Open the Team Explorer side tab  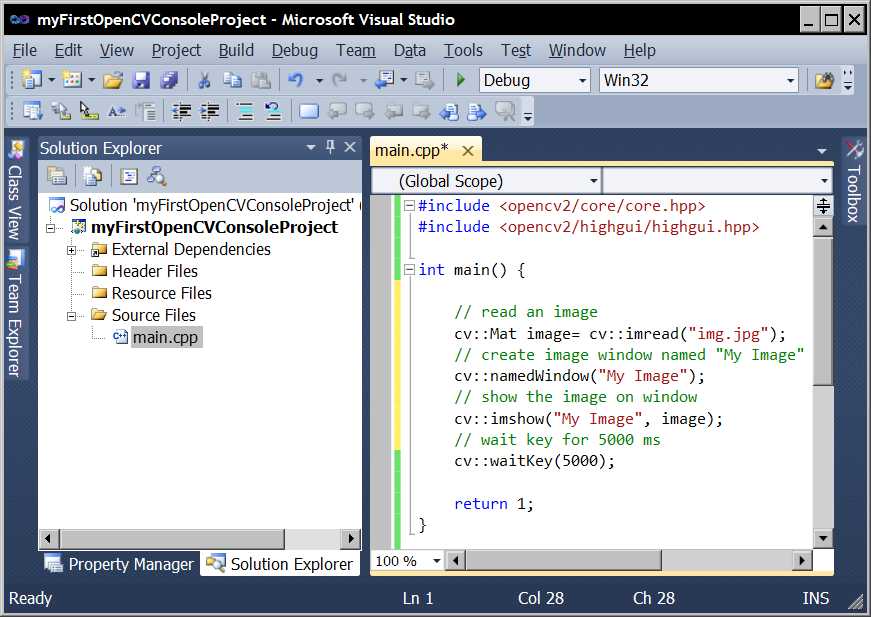tap(16, 314)
